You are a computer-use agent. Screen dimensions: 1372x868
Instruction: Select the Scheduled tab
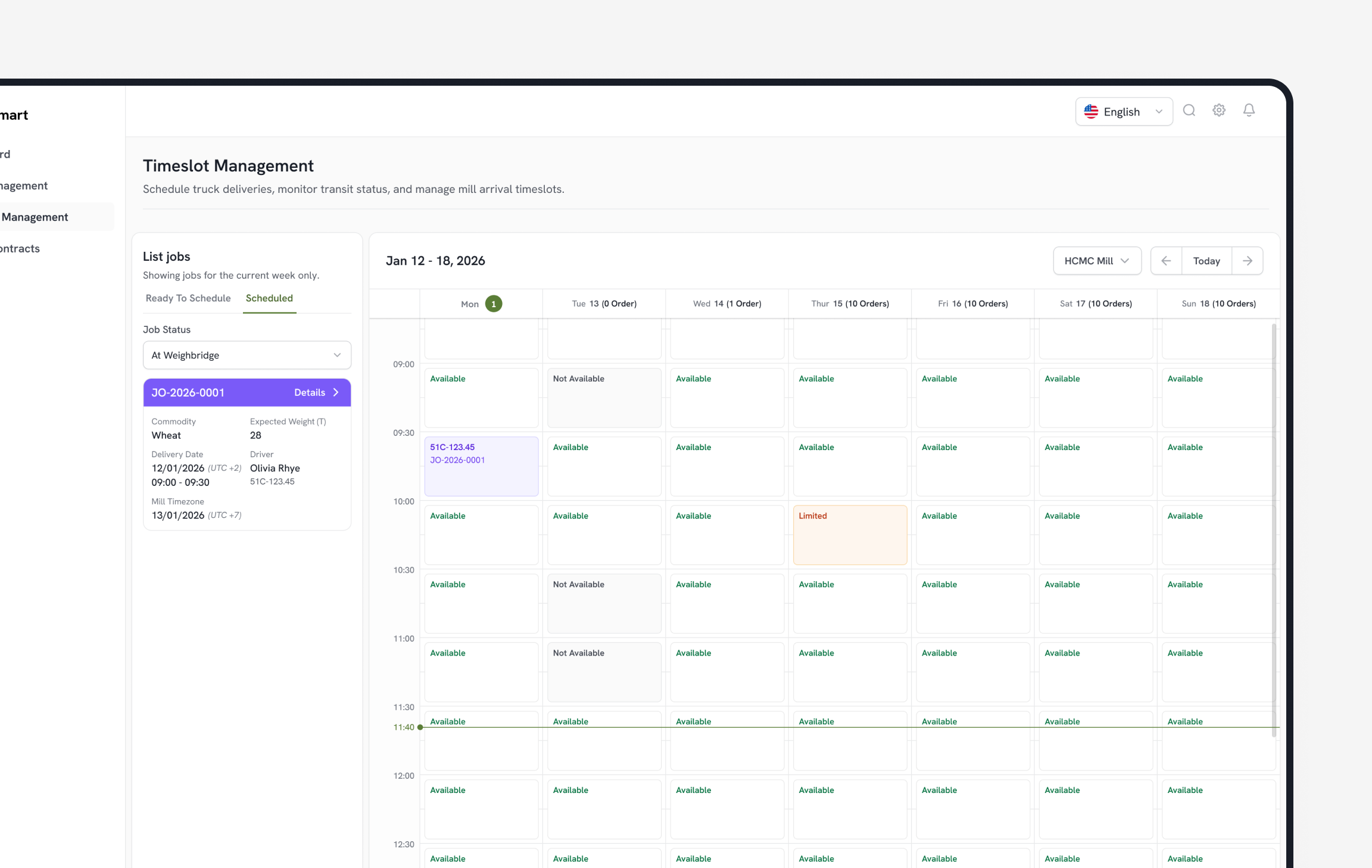click(269, 298)
